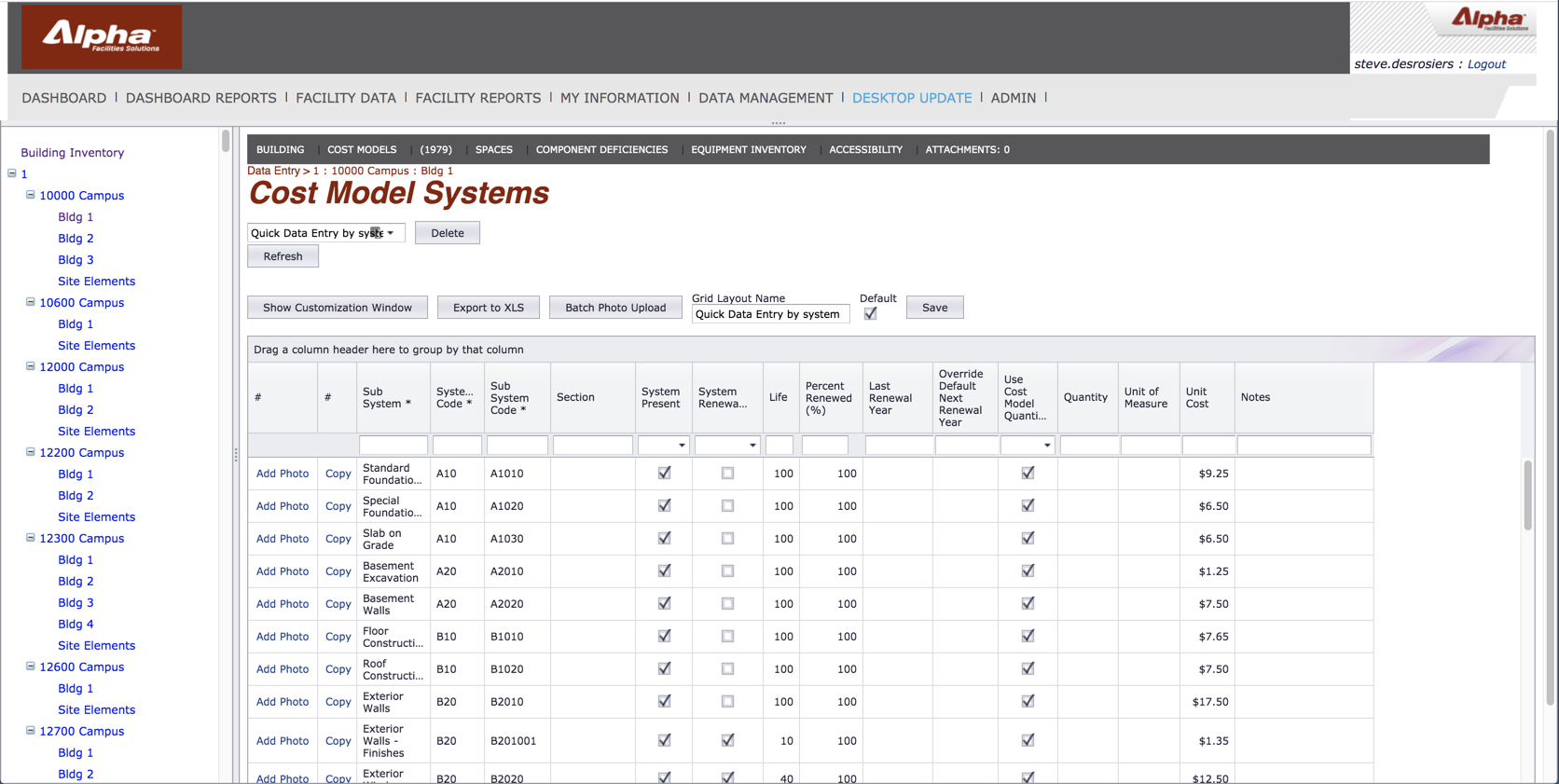Open Bldg 4 under 12300 Campus

pyautogui.click(x=76, y=625)
